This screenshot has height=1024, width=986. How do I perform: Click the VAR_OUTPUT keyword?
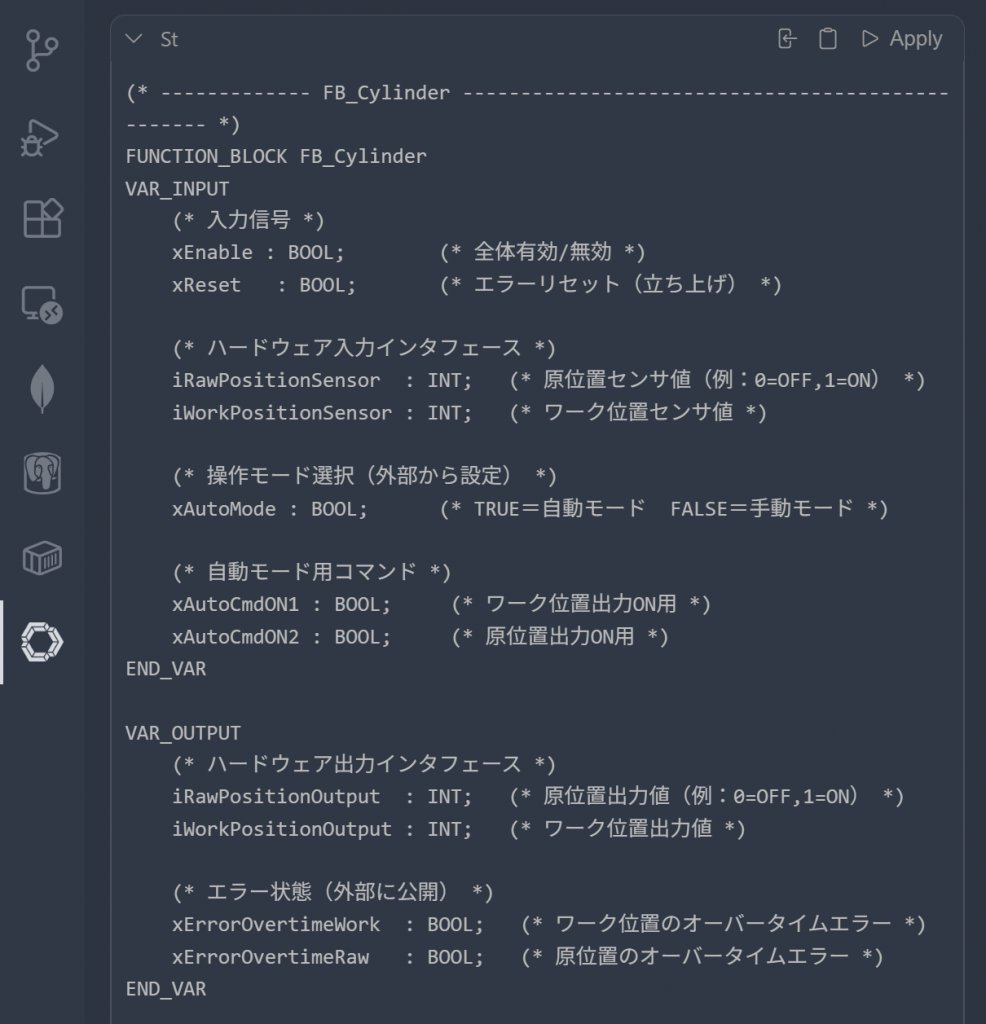coord(183,732)
